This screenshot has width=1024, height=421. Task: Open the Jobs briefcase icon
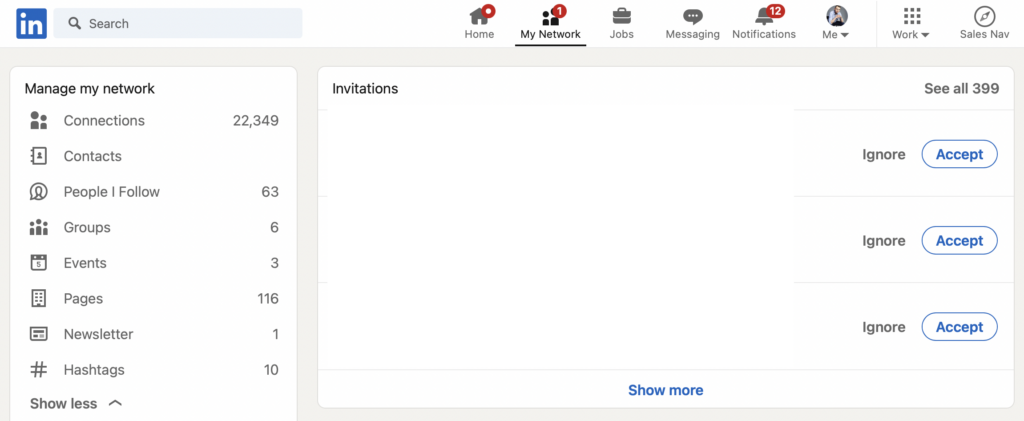[621, 16]
